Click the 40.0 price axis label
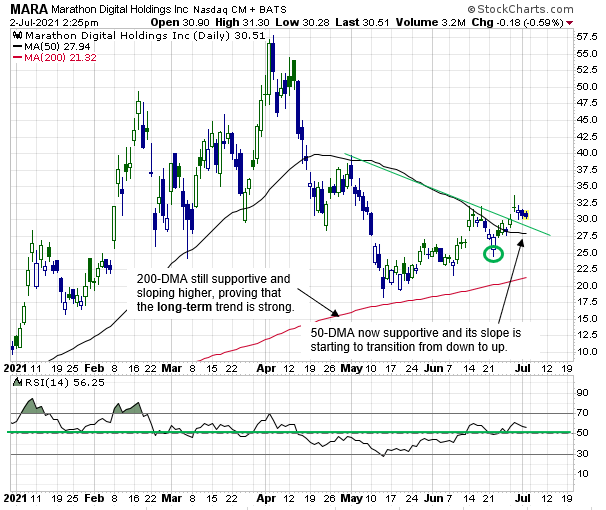 coord(587,153)
